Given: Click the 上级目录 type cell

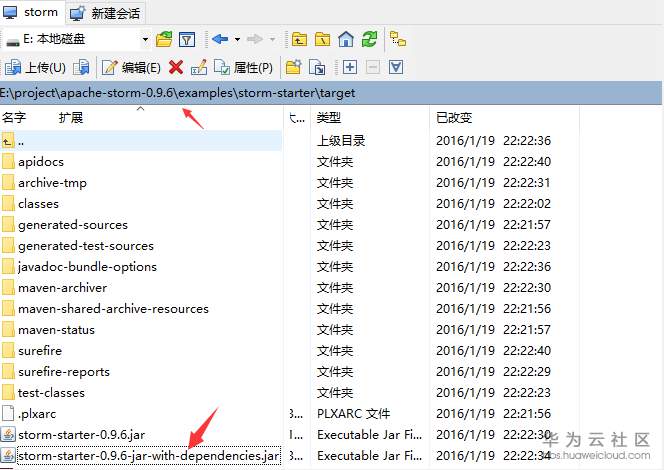Looking at the screenshot, I should click(341, 141).
